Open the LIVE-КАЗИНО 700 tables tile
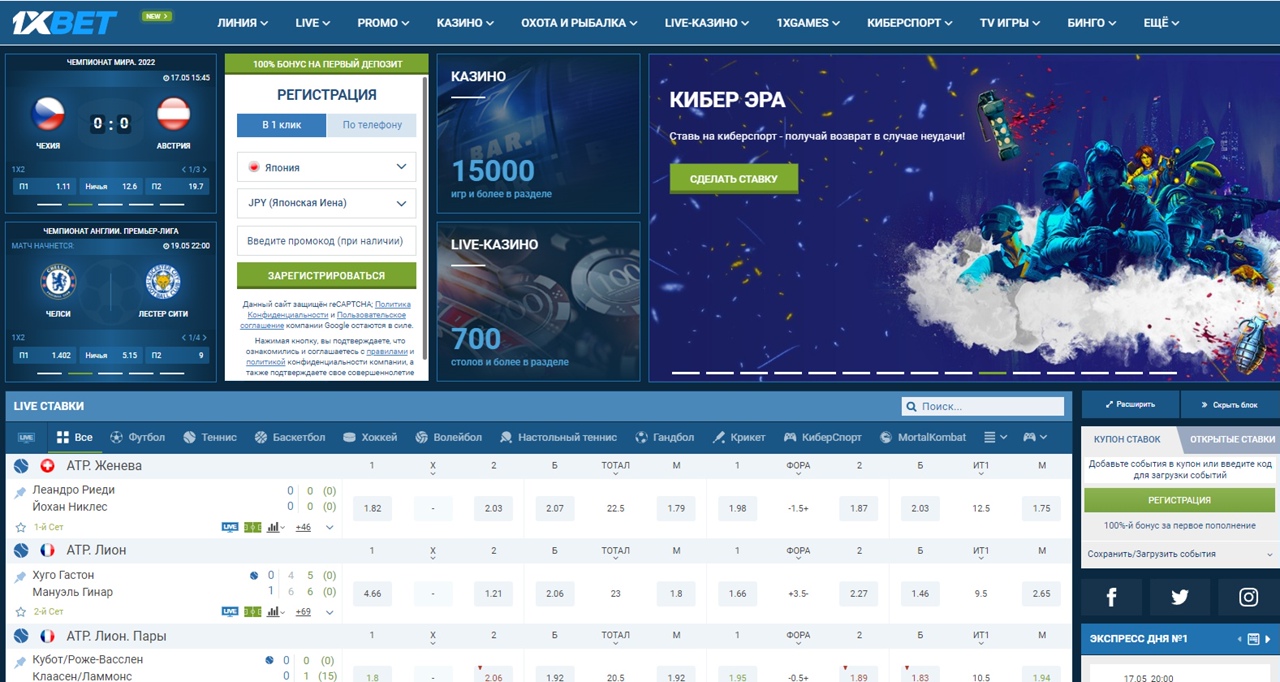The height and width of the screenshot is (682, 1280). 538,302
